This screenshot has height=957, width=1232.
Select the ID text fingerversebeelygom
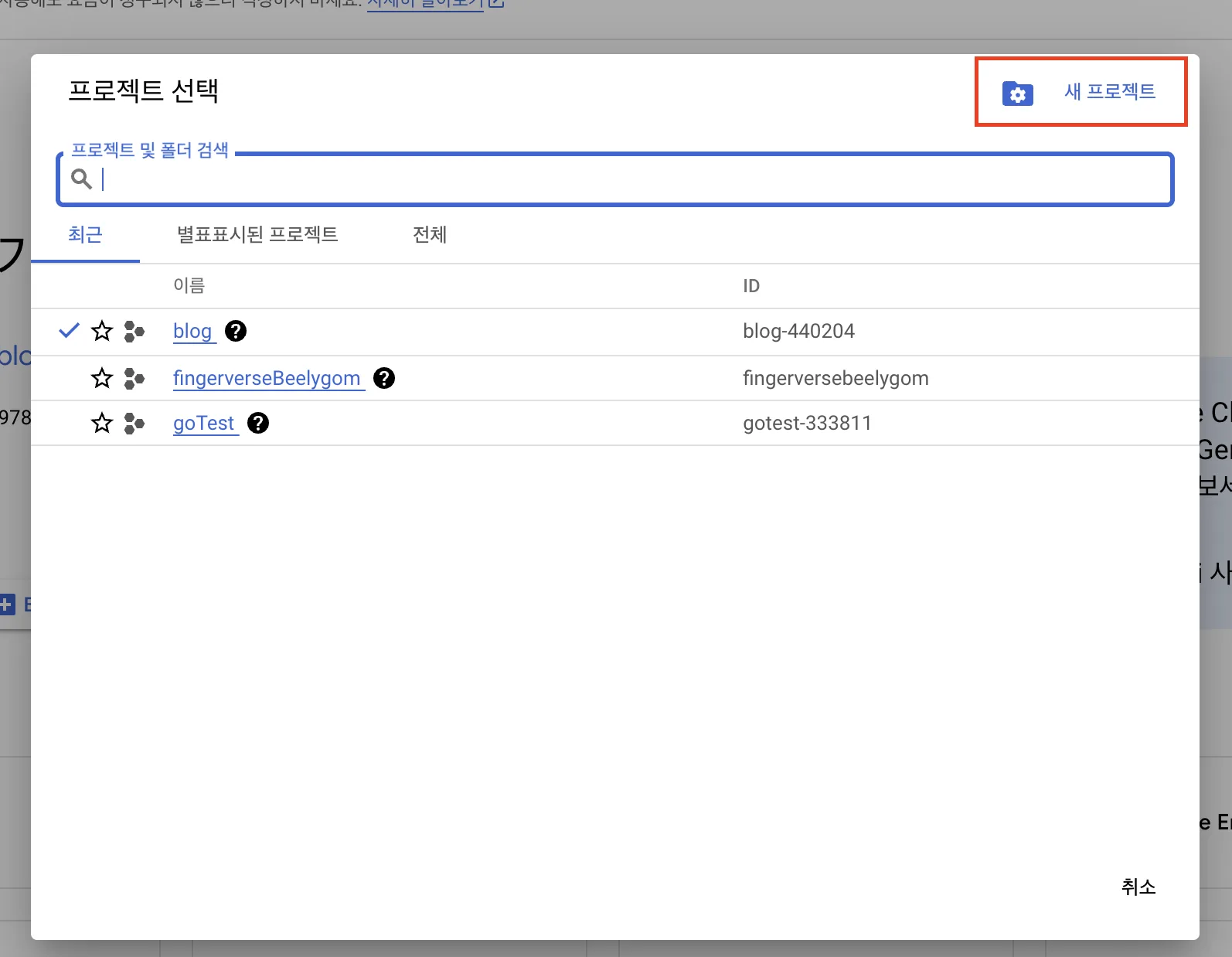click(836, 378)
